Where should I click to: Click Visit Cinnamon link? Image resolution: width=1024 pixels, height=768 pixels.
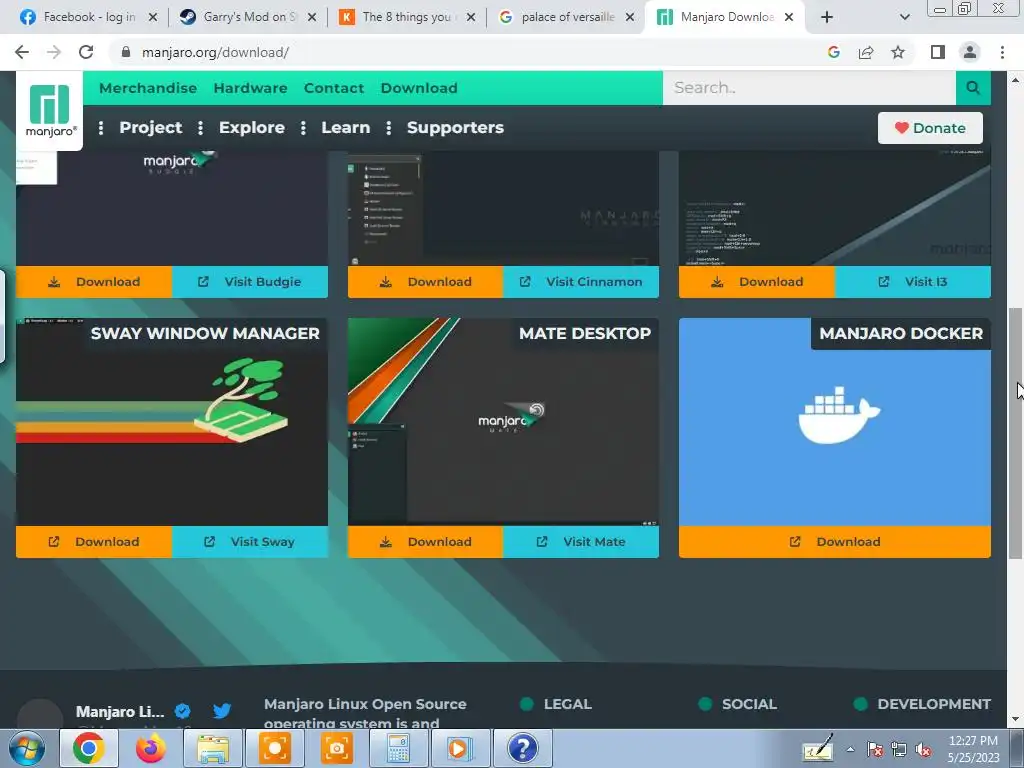(x=581, y=281)
